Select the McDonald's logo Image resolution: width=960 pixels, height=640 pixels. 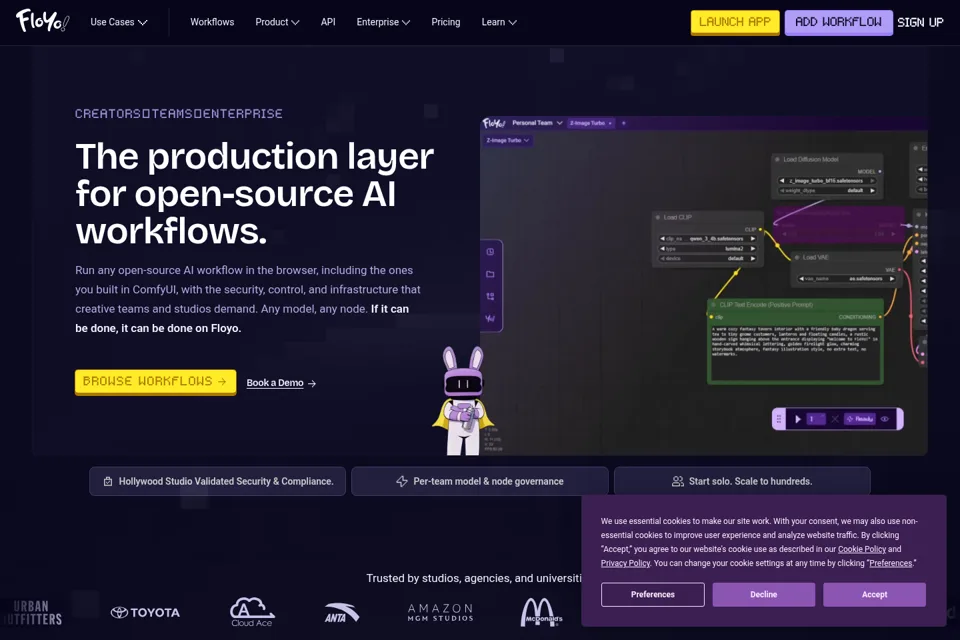pos(541,612)
